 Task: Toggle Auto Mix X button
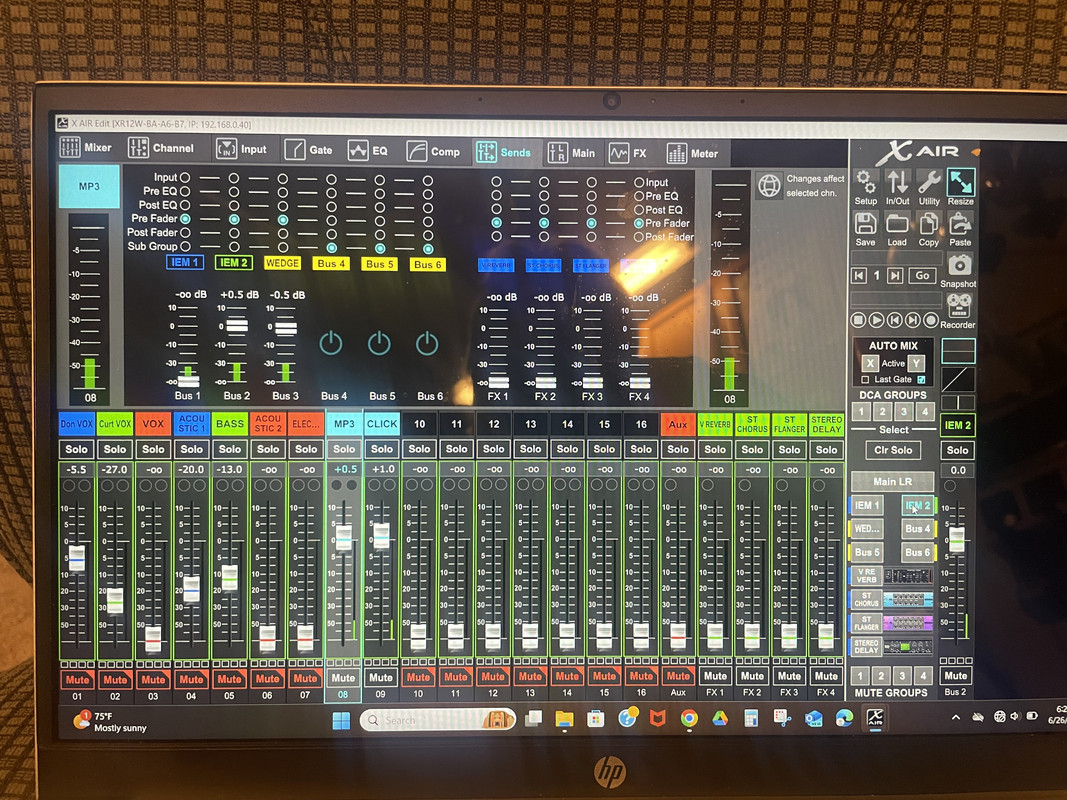870,363
